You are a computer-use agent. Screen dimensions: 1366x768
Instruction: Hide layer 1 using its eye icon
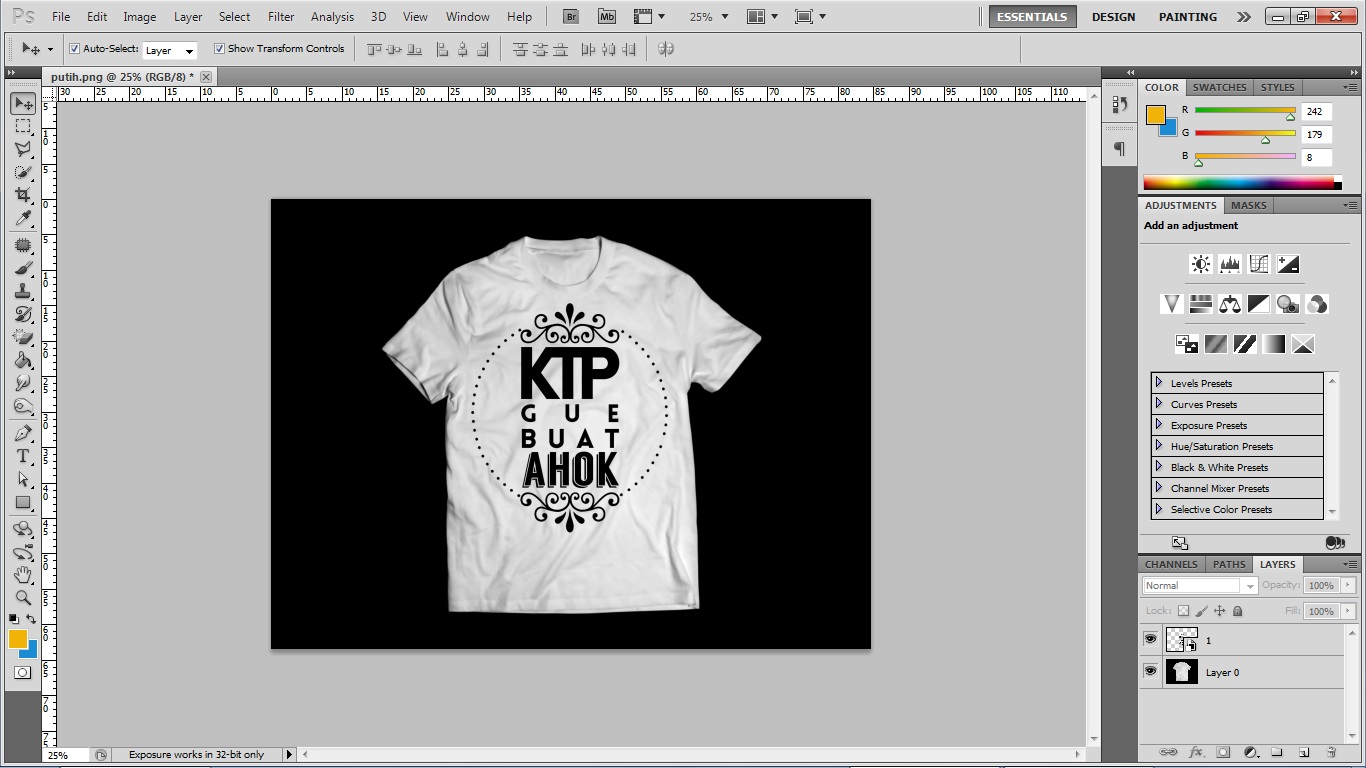click(1150, 639)
